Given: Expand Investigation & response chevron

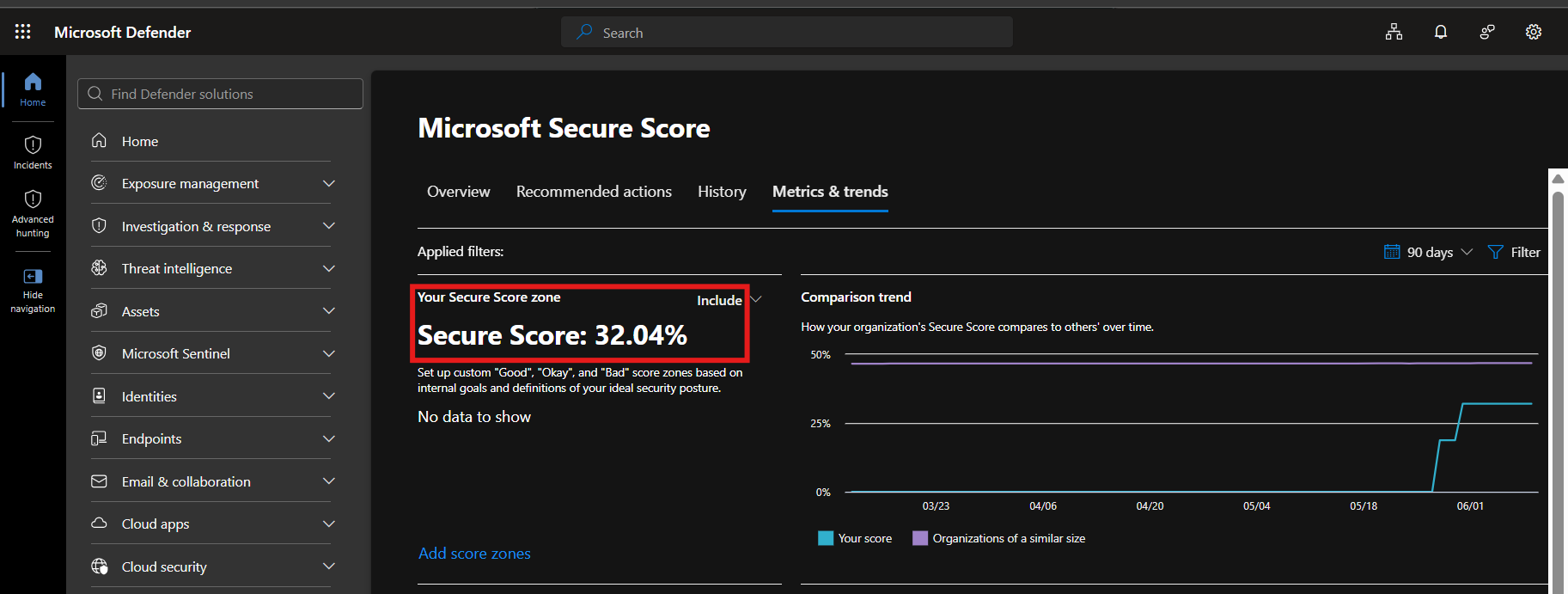Looking at the screenshot, I should (328, 225).
